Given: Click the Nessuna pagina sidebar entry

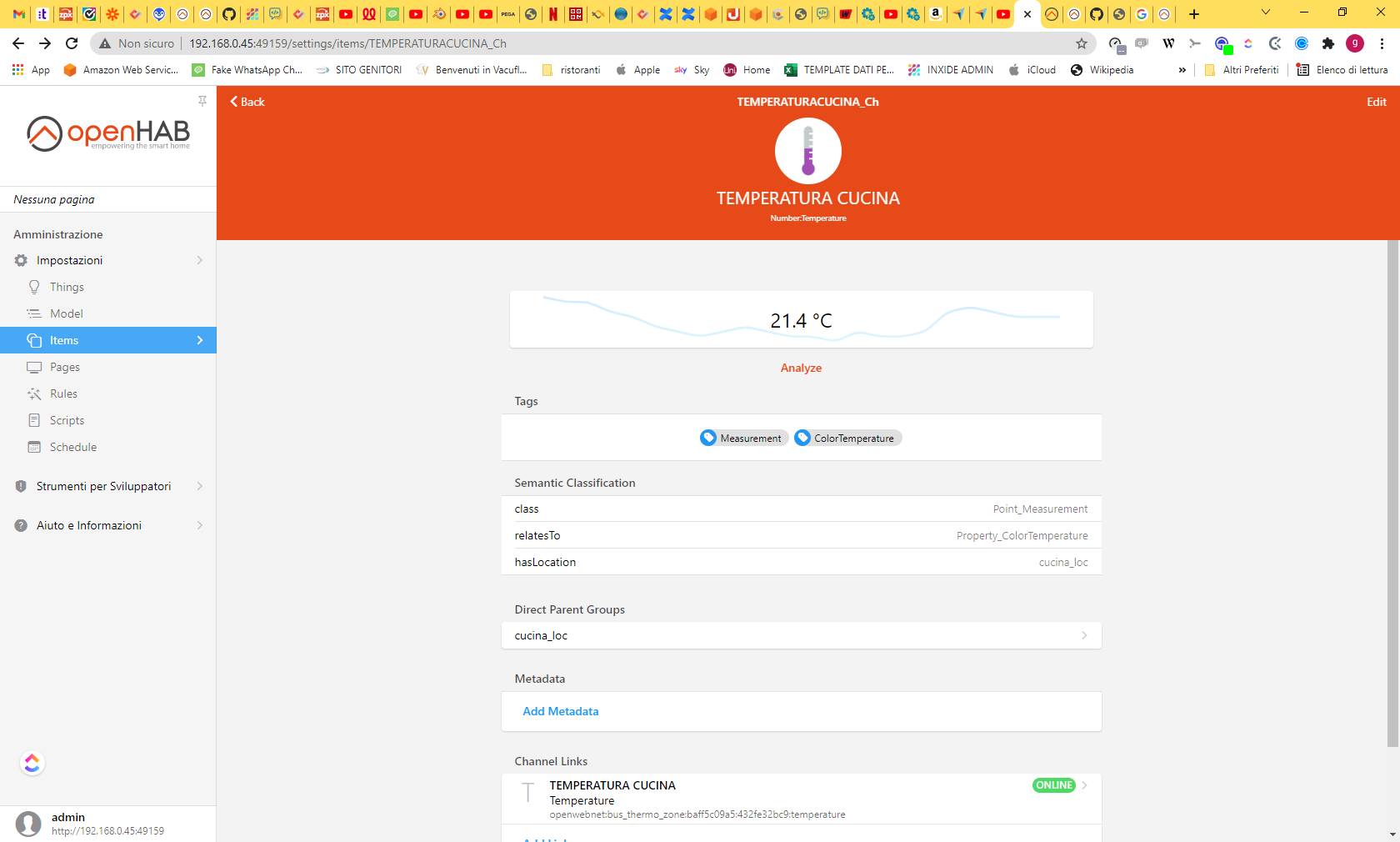Looking at the screenshot, I should 54,199.
